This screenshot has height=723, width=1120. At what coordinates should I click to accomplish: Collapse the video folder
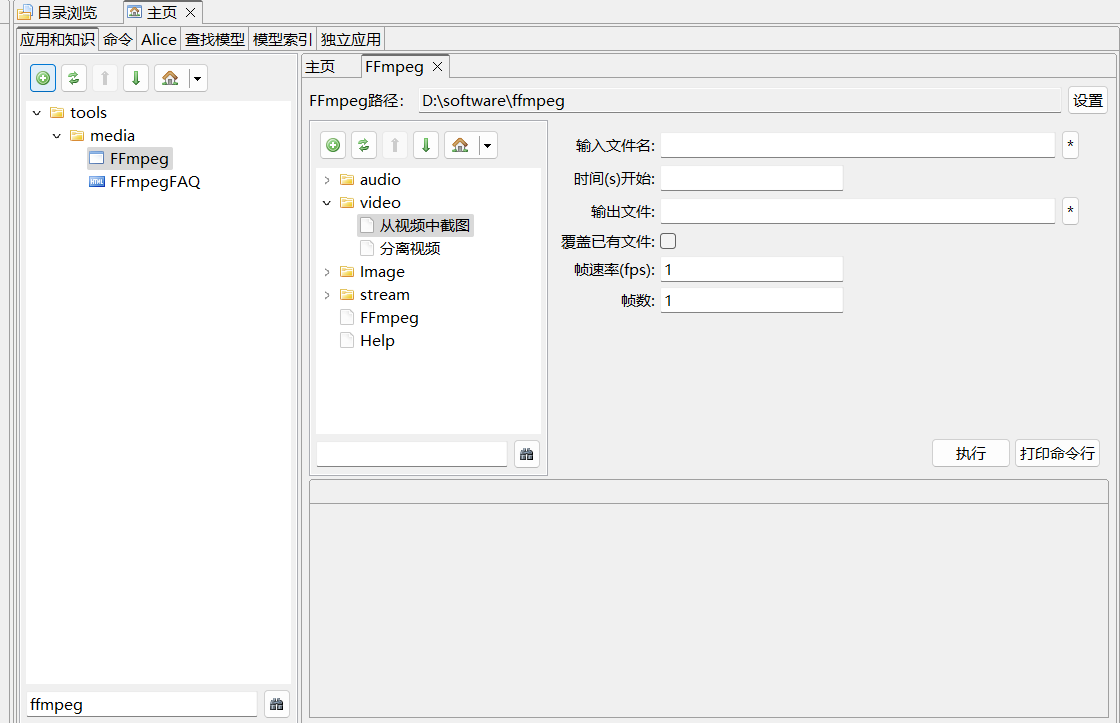[x=327, y=203]
